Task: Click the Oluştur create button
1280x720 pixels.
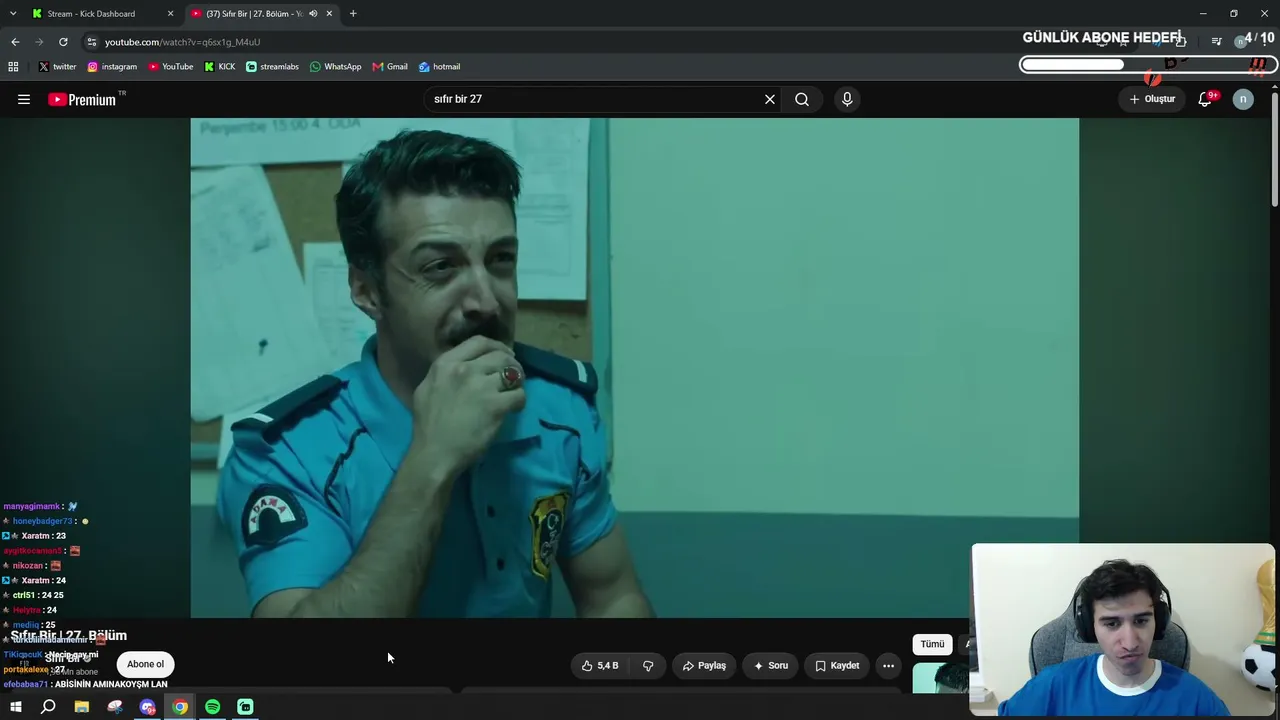Action: click(1152, 99)
